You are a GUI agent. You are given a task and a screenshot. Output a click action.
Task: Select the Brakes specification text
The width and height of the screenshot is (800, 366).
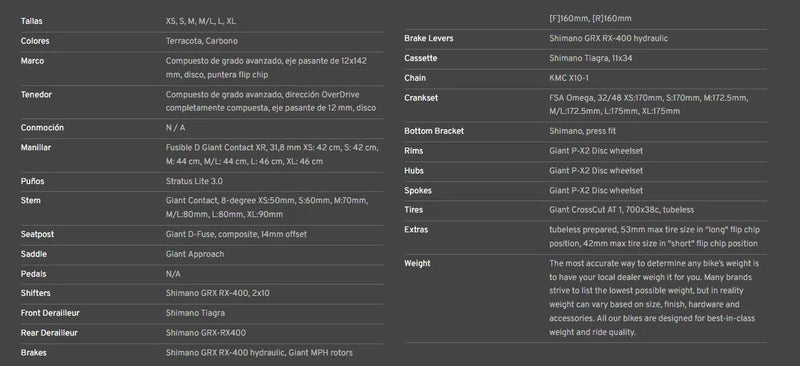(x=259, y=353)
